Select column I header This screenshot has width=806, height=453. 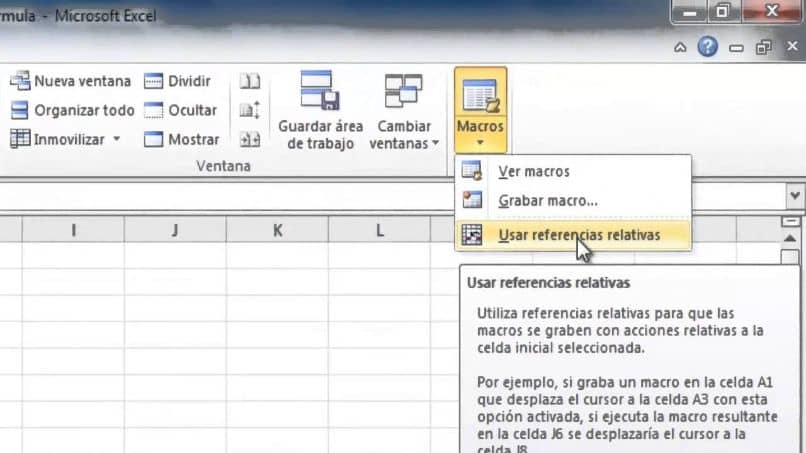pos(73,230)
